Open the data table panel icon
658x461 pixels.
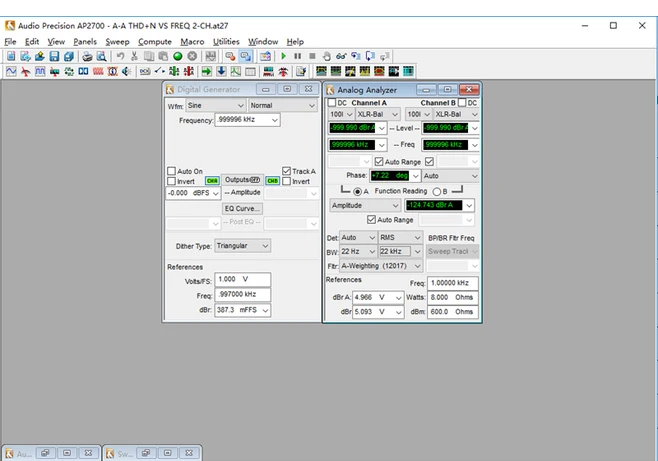250,71
